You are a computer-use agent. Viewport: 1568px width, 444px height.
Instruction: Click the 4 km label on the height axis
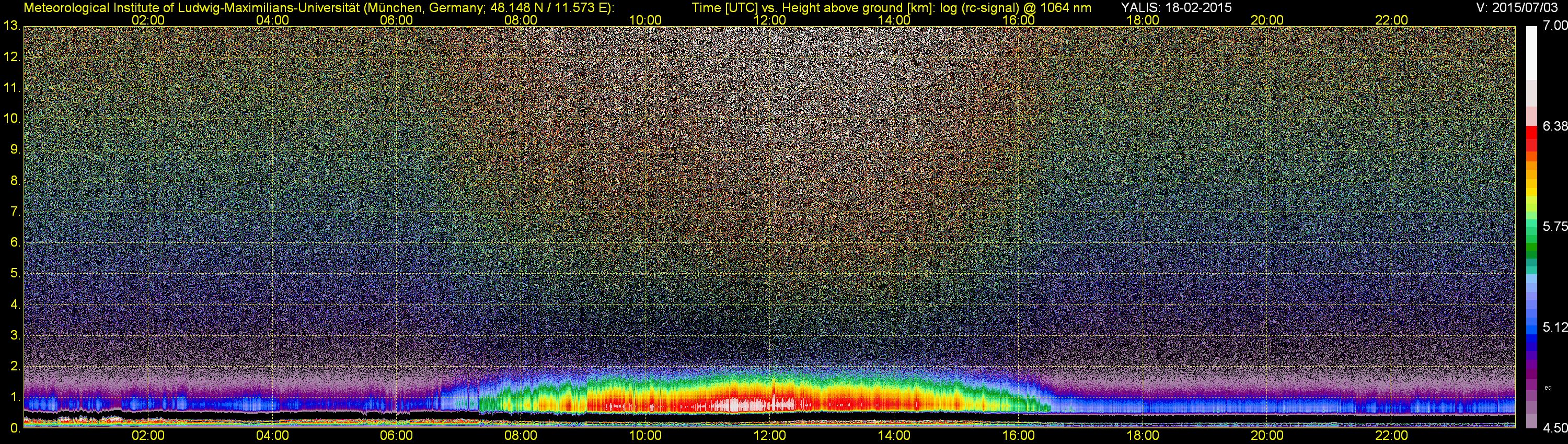coord(15,304)
